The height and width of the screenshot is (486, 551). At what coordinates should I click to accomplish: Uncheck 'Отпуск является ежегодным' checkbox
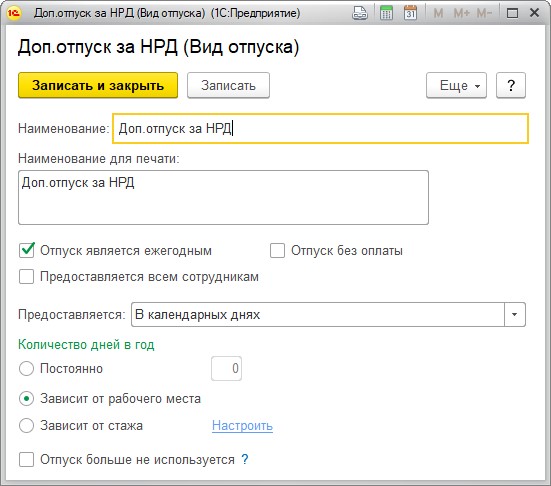point(27,251)
